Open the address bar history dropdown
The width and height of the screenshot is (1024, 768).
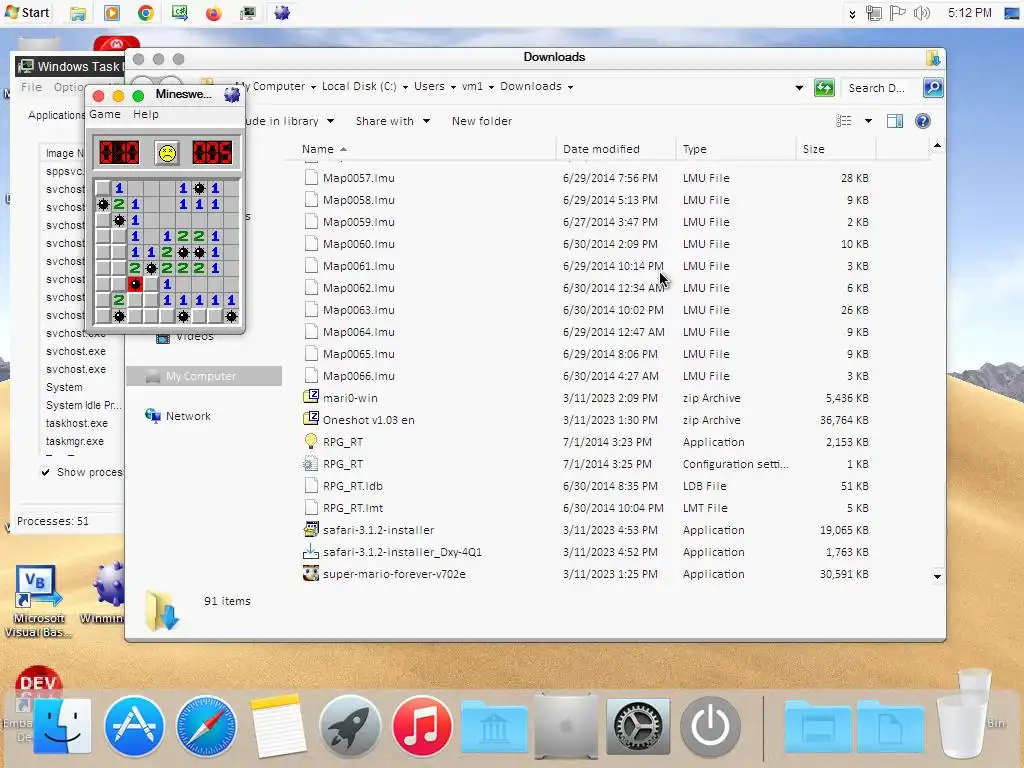click(x=799, y=88)
